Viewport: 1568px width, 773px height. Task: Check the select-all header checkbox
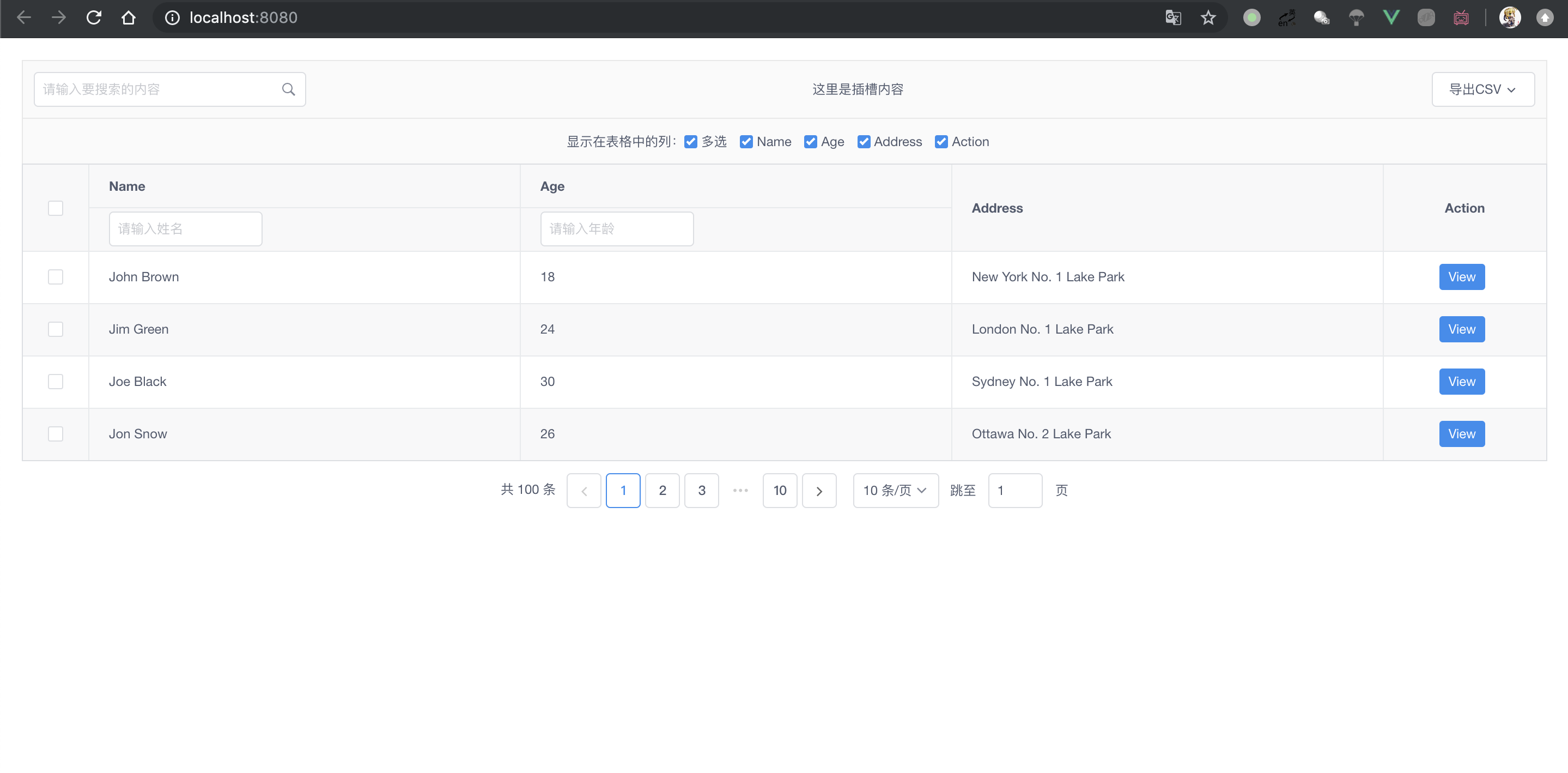pyautogui.click(x=56, y=208)
